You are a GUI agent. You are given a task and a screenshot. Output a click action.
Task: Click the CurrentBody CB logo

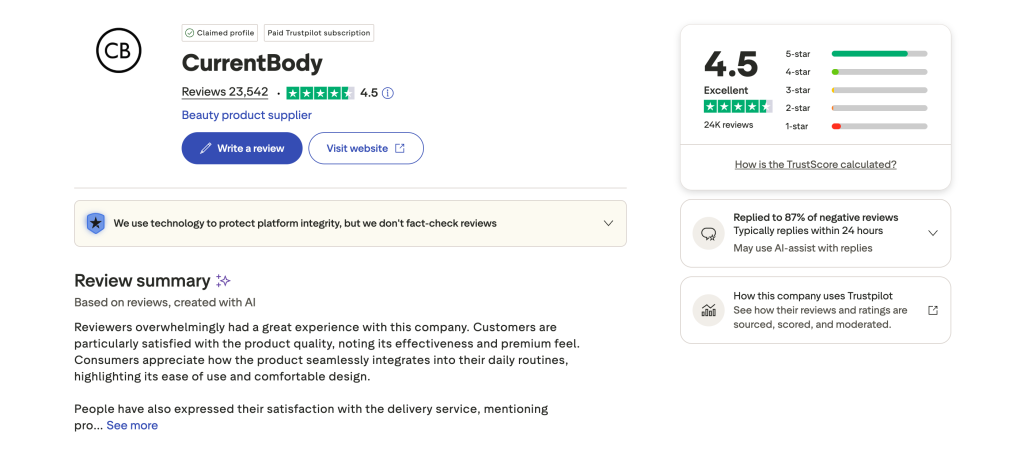(118, 51)
